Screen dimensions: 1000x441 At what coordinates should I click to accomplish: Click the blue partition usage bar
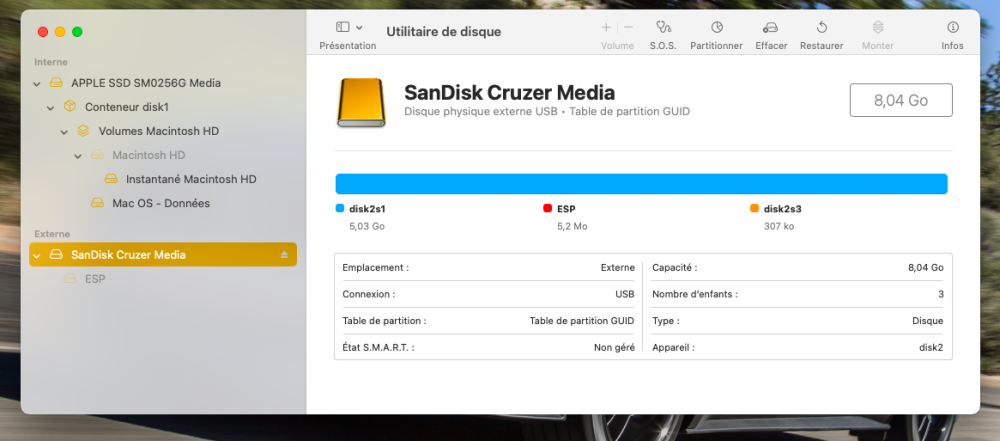(x=642, y=184)
